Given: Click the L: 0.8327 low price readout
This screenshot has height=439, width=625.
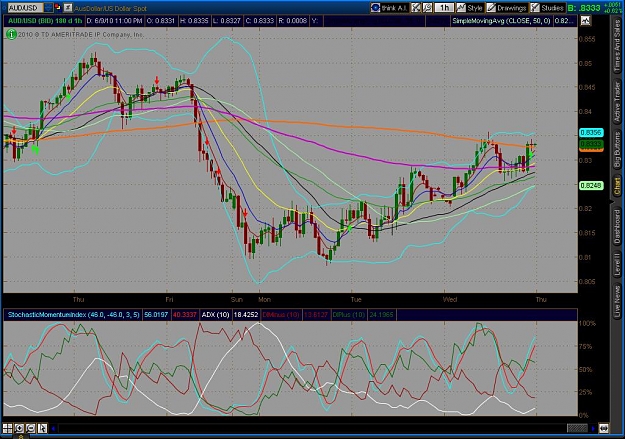Looking at the screenshot, I should 227,21.
